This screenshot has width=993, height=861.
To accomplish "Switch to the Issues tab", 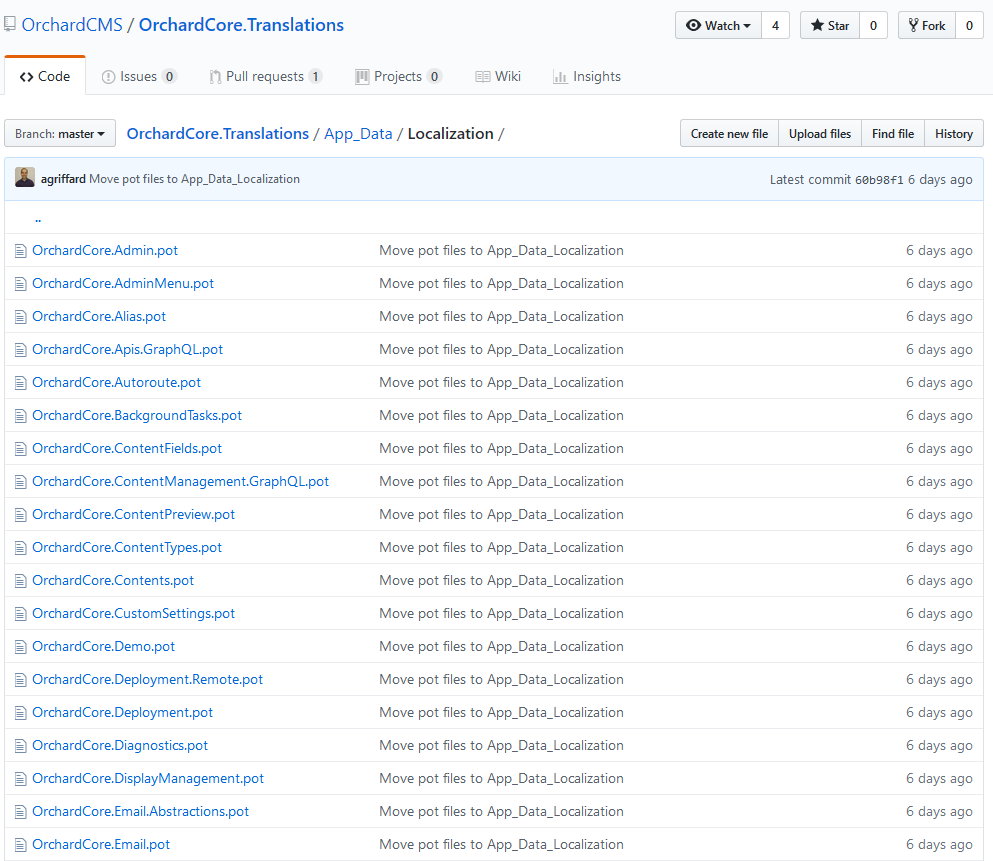I will tap(139, 77).
